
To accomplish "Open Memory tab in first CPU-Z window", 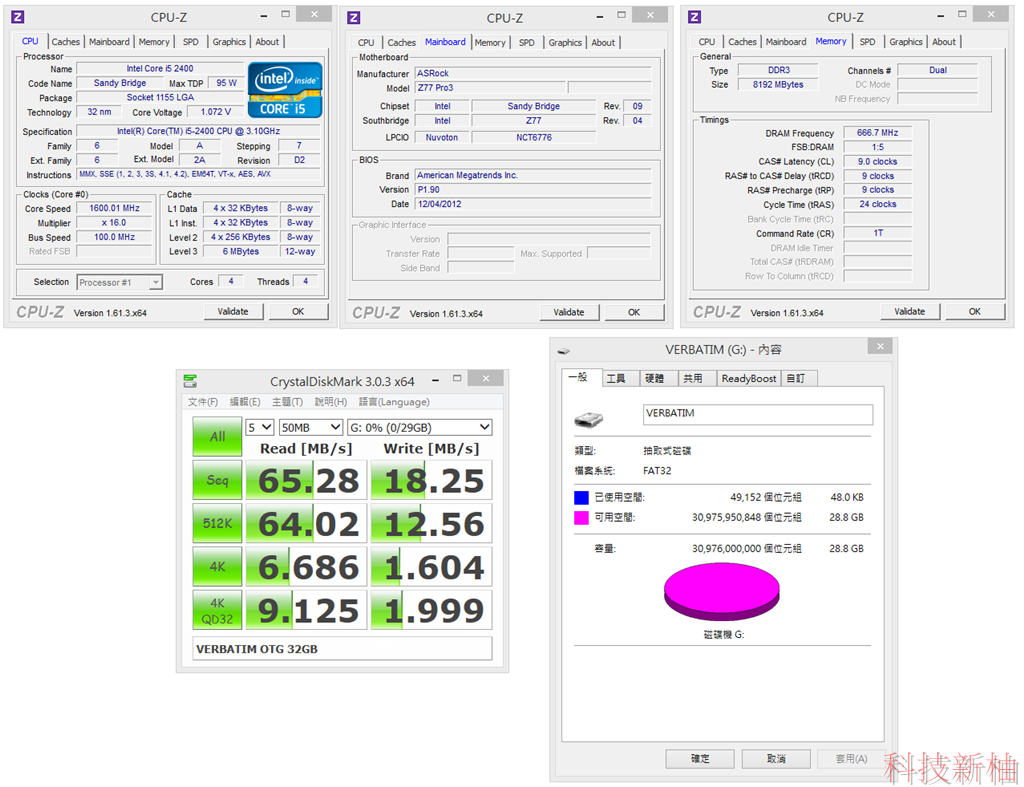I will point(154,42).
